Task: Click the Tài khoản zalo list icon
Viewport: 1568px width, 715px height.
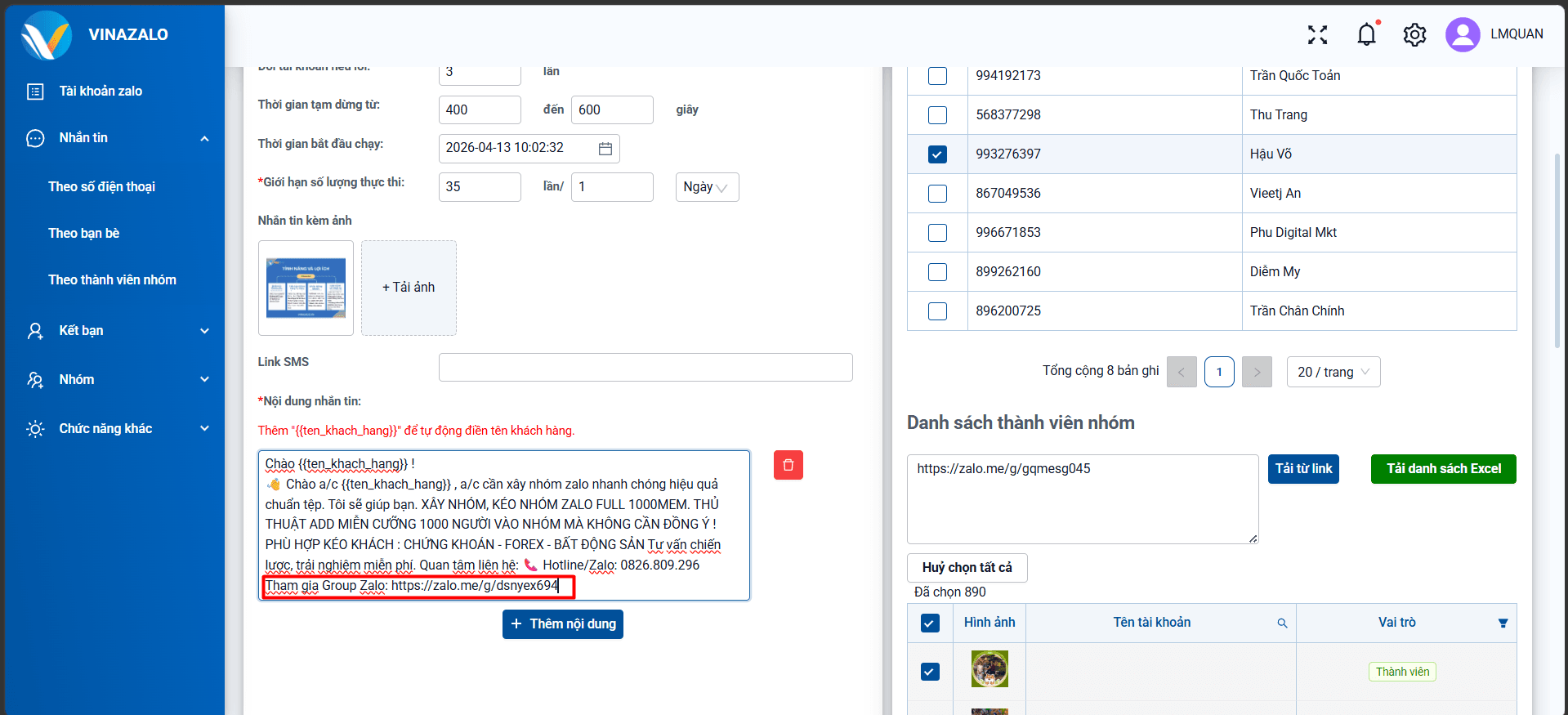Action: click(x=35, y=92)
